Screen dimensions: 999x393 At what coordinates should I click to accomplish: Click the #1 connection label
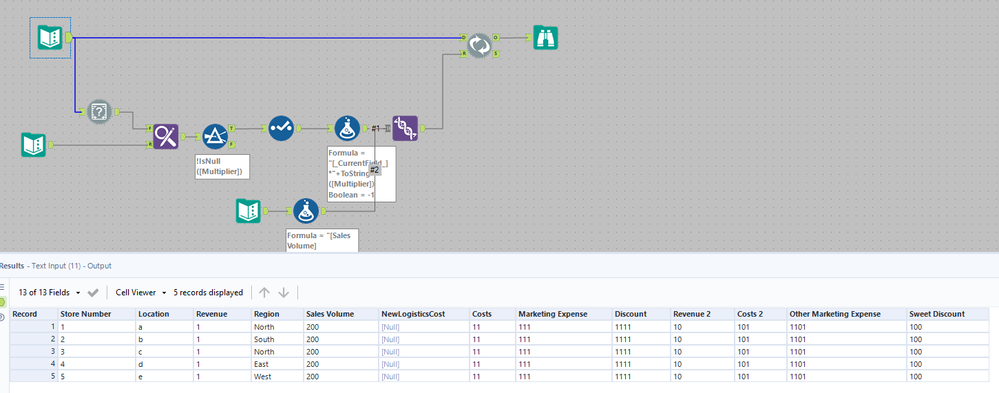tap(376, 128)
